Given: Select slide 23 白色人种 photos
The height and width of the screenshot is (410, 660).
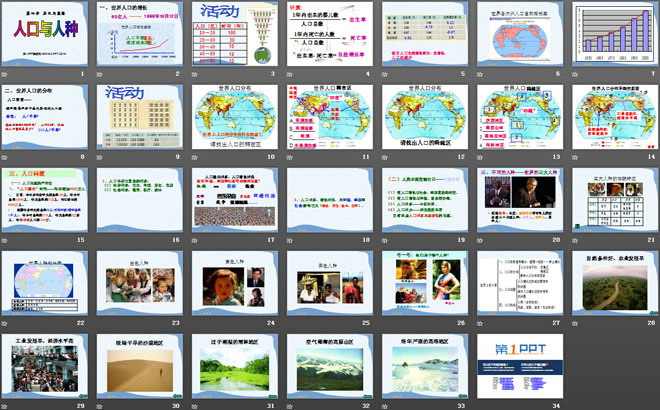Looking at the screenshot, I should 136,283.
